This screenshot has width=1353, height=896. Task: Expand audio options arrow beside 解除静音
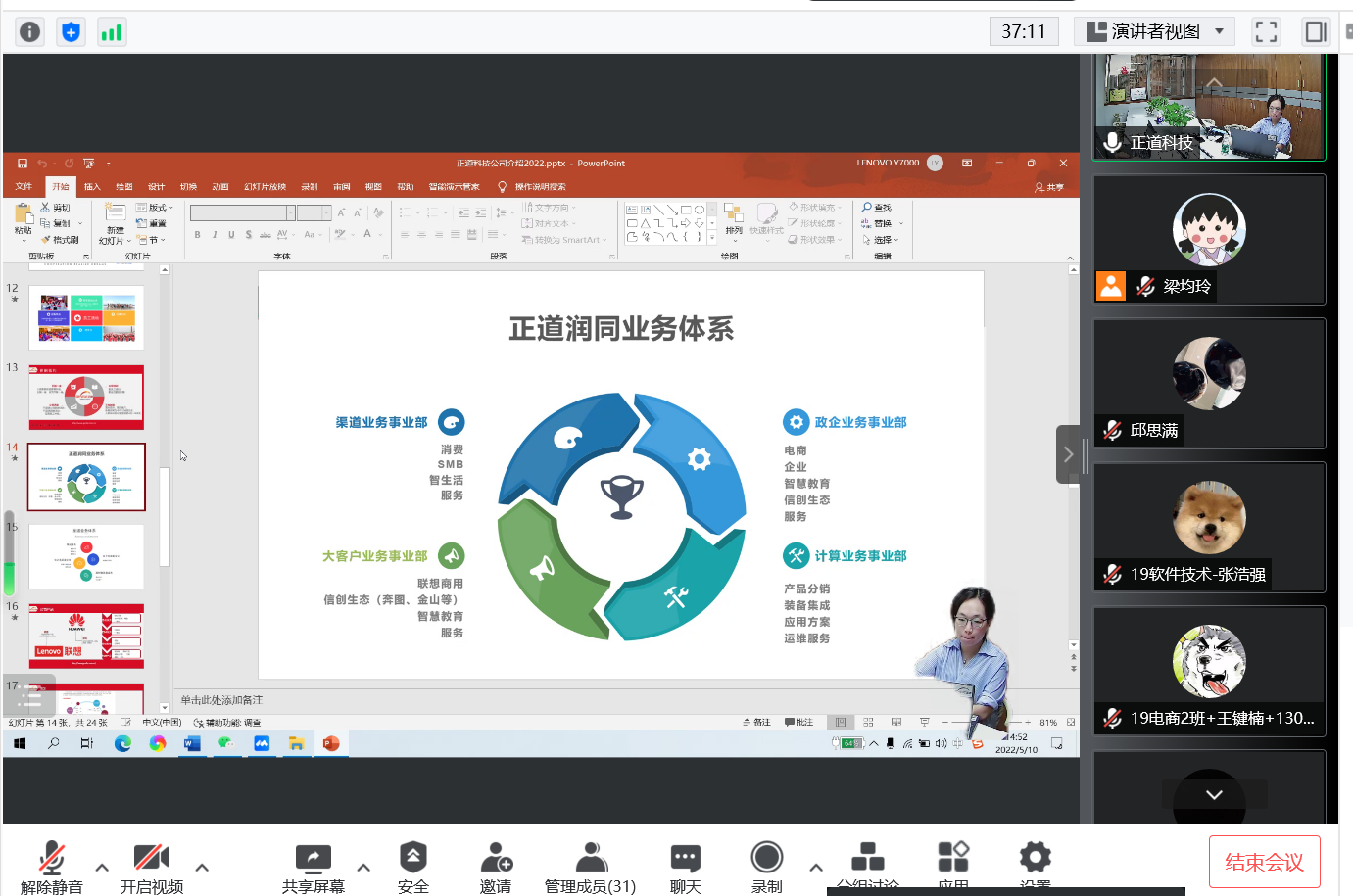tap(102, 867)
